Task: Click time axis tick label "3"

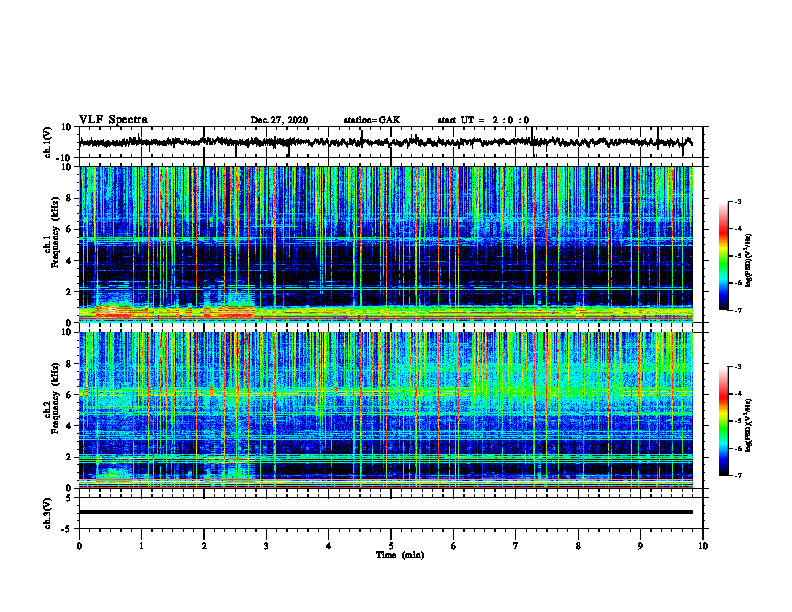Action: click(266, 546)
